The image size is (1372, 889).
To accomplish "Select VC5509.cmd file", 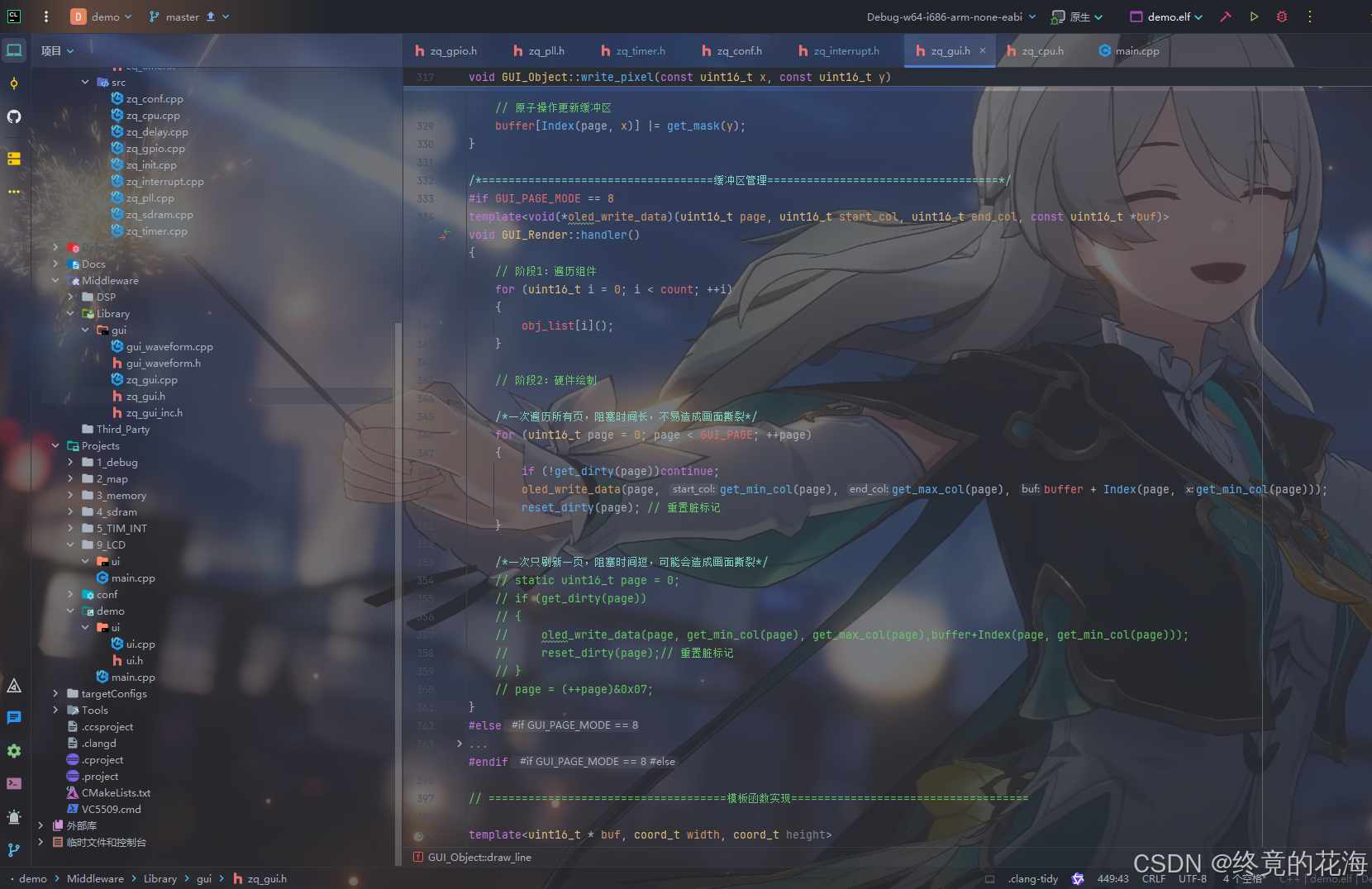I will click(x=112, y=809).
